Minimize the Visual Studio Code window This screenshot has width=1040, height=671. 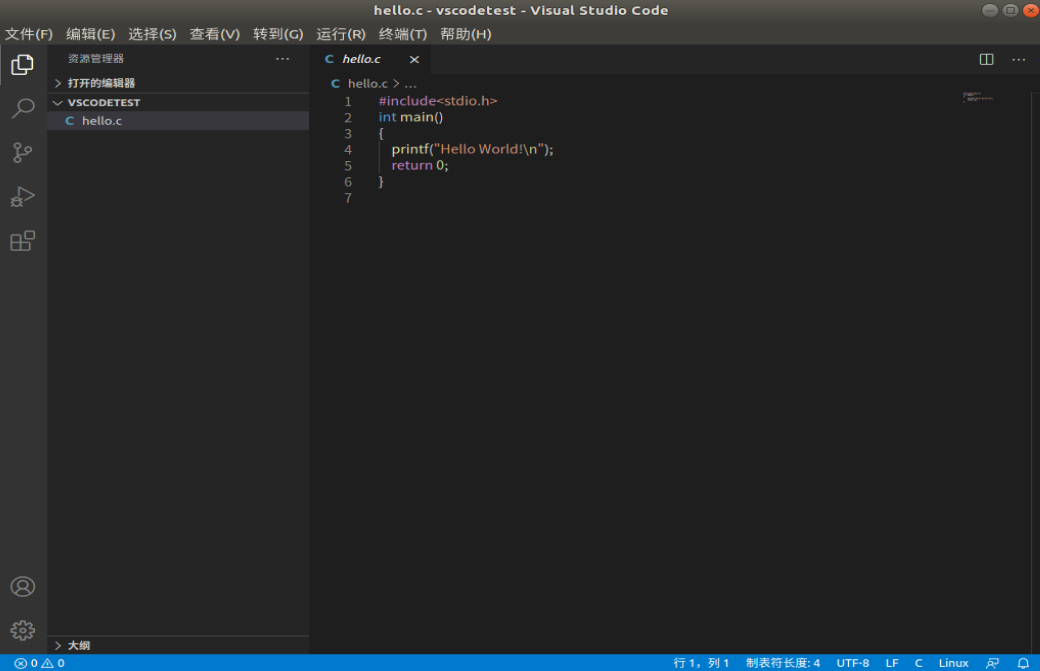(x=990, y=10)
